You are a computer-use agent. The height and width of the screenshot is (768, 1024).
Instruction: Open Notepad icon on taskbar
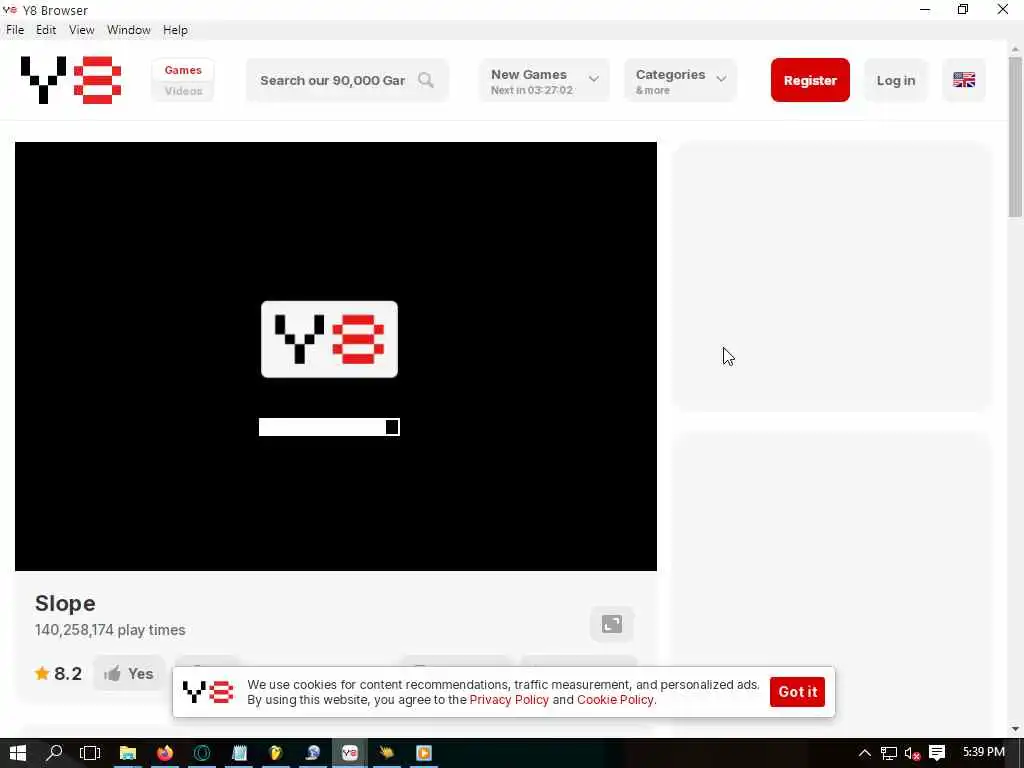point(239,753)
